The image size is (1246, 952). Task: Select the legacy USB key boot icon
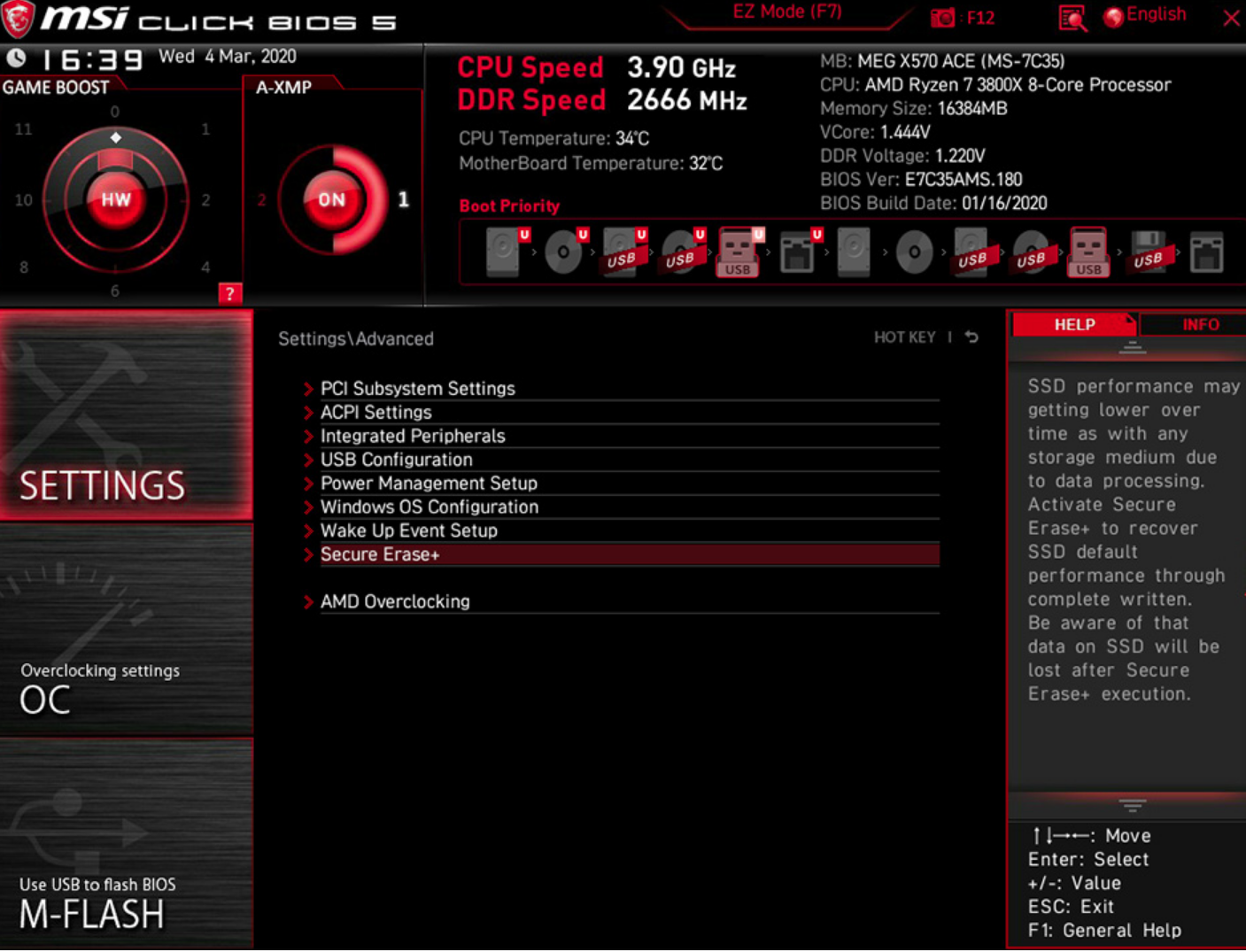[1088, 252]
